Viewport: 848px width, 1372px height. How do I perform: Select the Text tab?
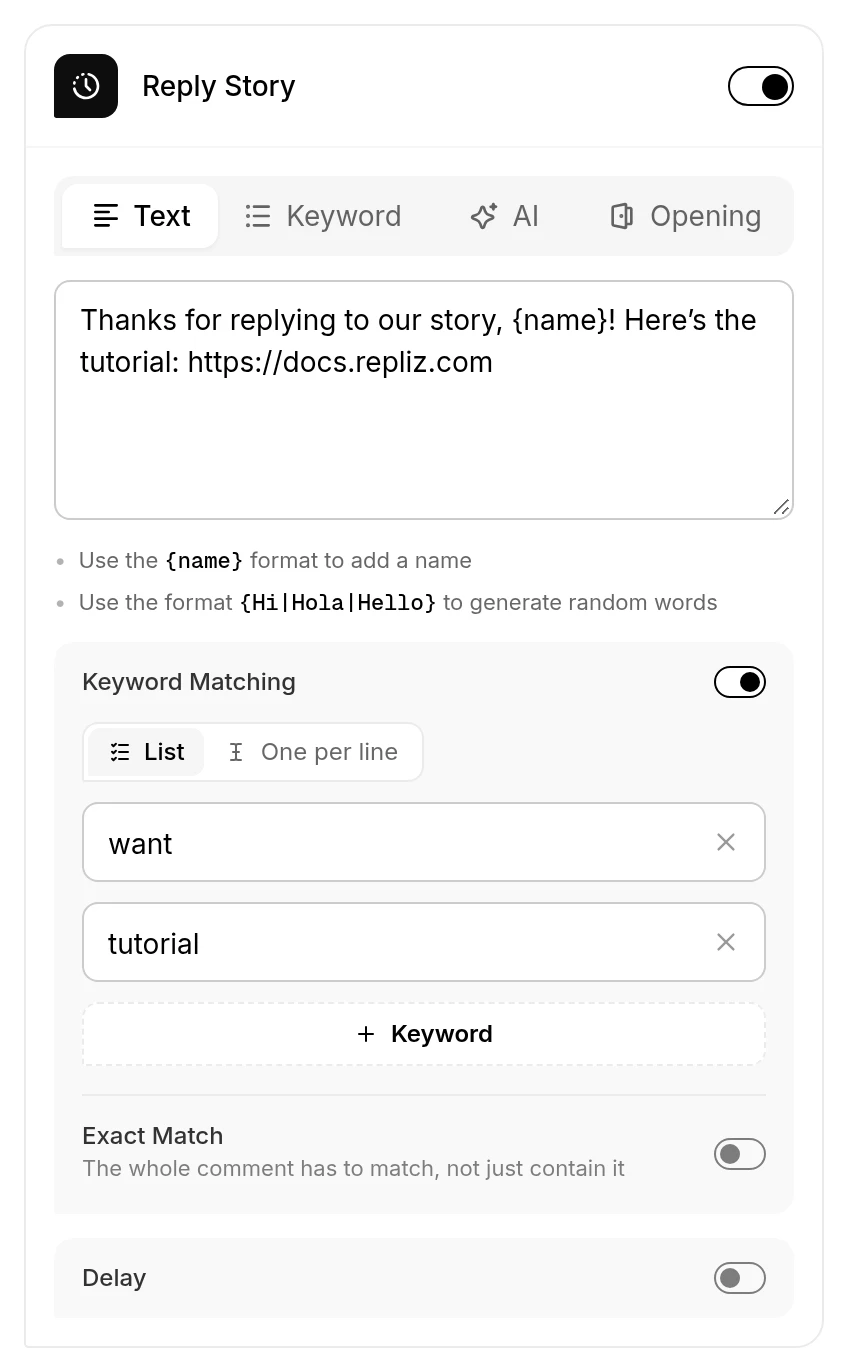[140, 216]
